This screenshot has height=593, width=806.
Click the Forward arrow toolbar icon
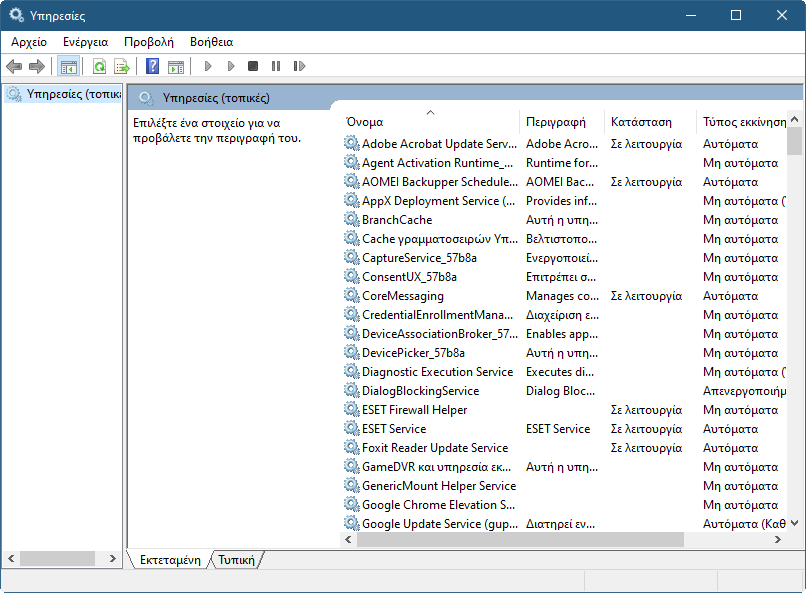pyautogui.click(x=37, y=66)
